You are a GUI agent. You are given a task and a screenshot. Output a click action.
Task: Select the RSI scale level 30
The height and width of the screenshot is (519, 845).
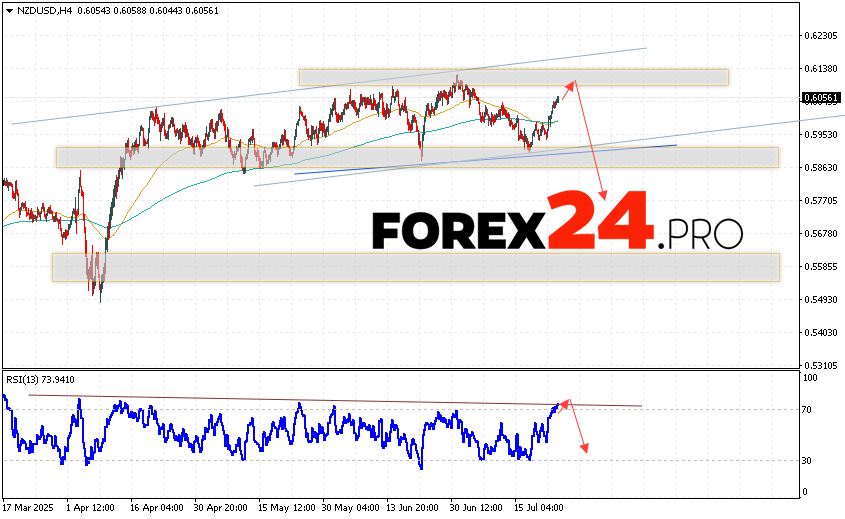[x=806, y=460]
